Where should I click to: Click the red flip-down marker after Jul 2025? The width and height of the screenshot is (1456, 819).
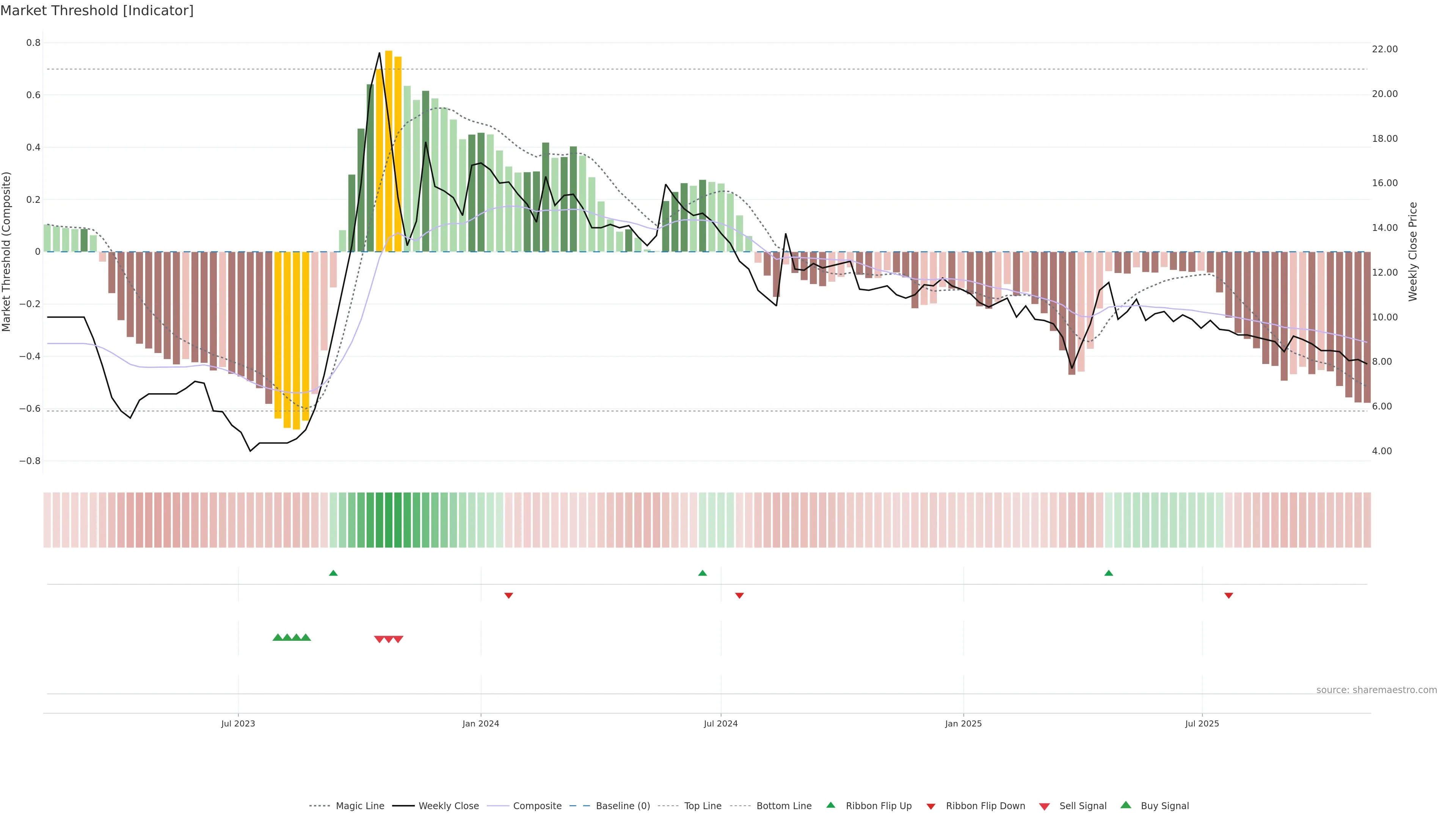[x=1229, y=595]
